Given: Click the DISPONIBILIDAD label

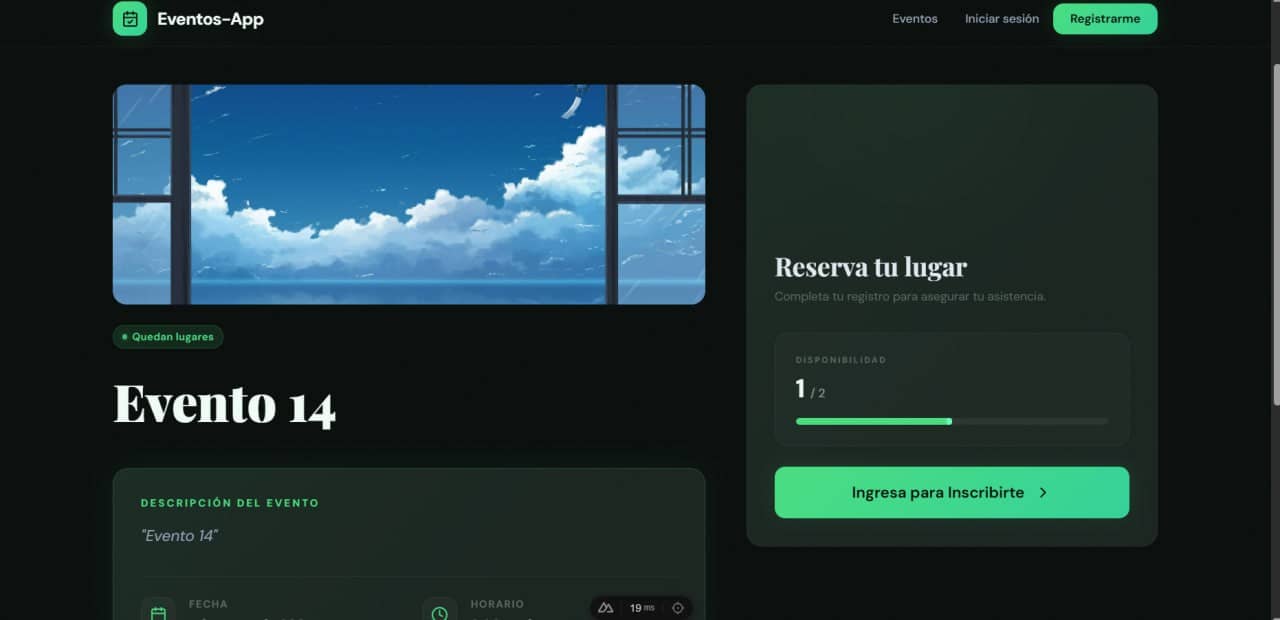Looking at the screenshot, I should coord(841,360).
